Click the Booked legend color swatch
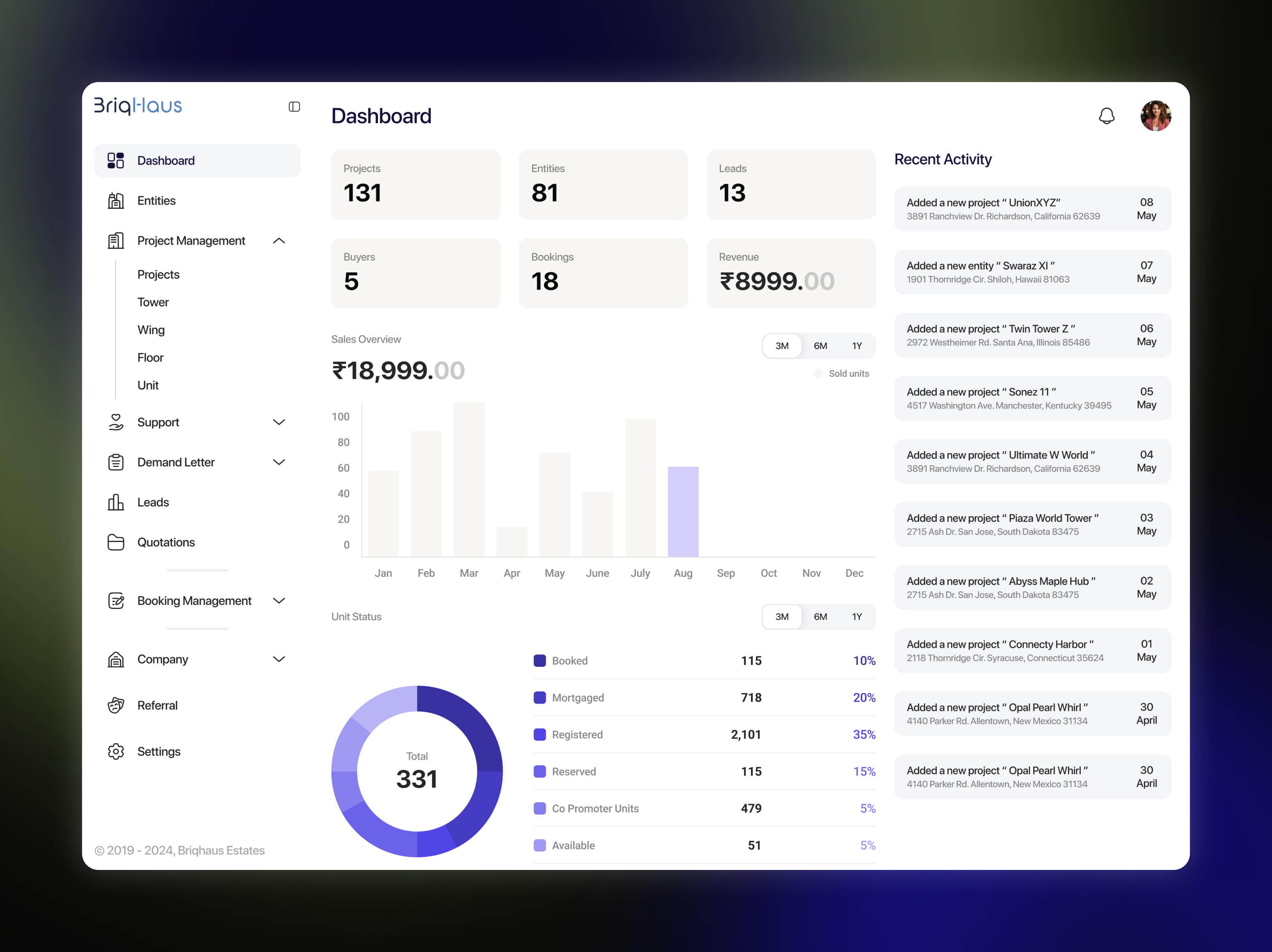 540,661
